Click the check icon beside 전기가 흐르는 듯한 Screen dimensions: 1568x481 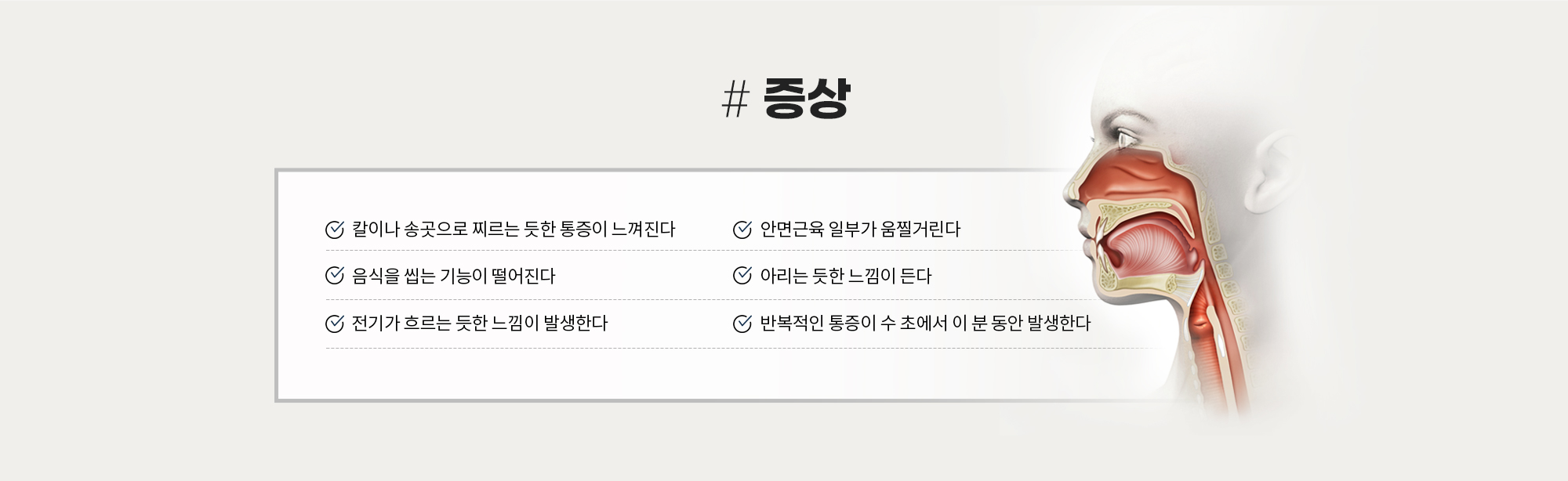(335, 324)
